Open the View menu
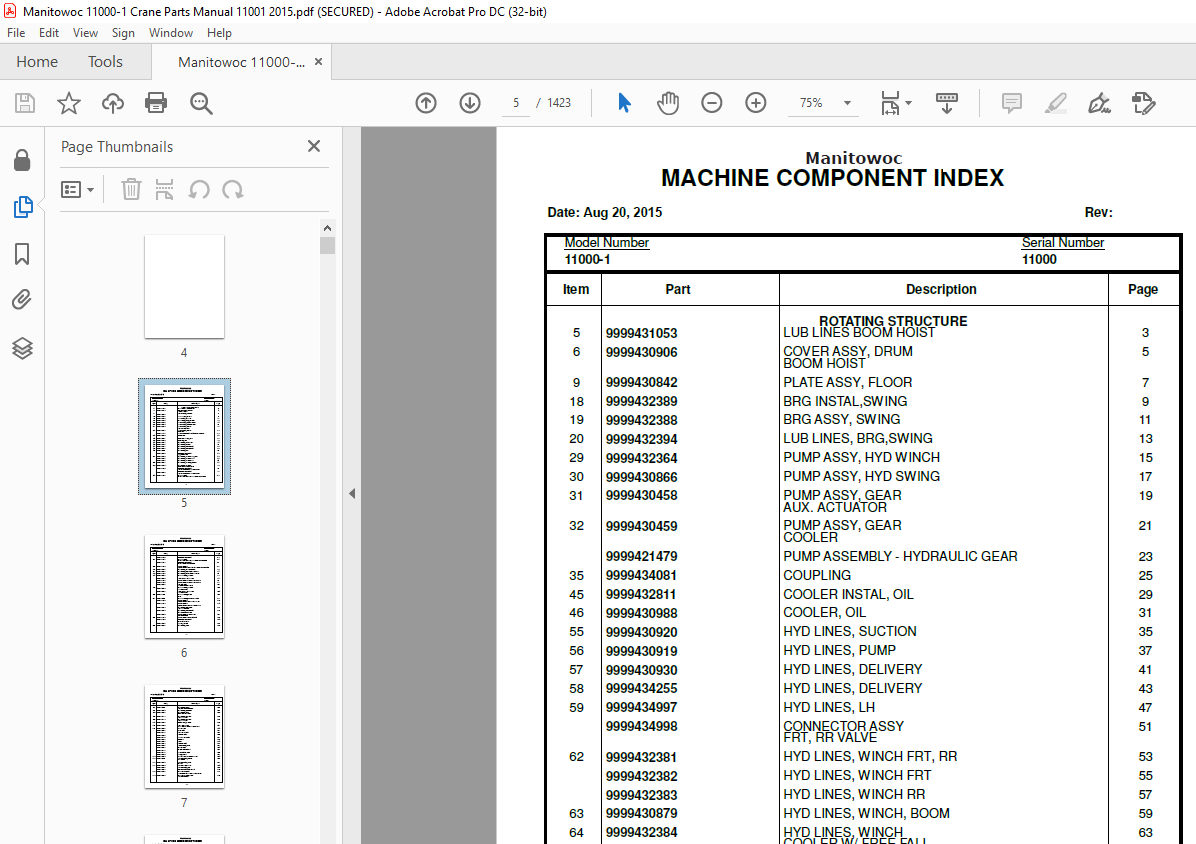This screenshot has width=1196, height=844. pos(85,33)
